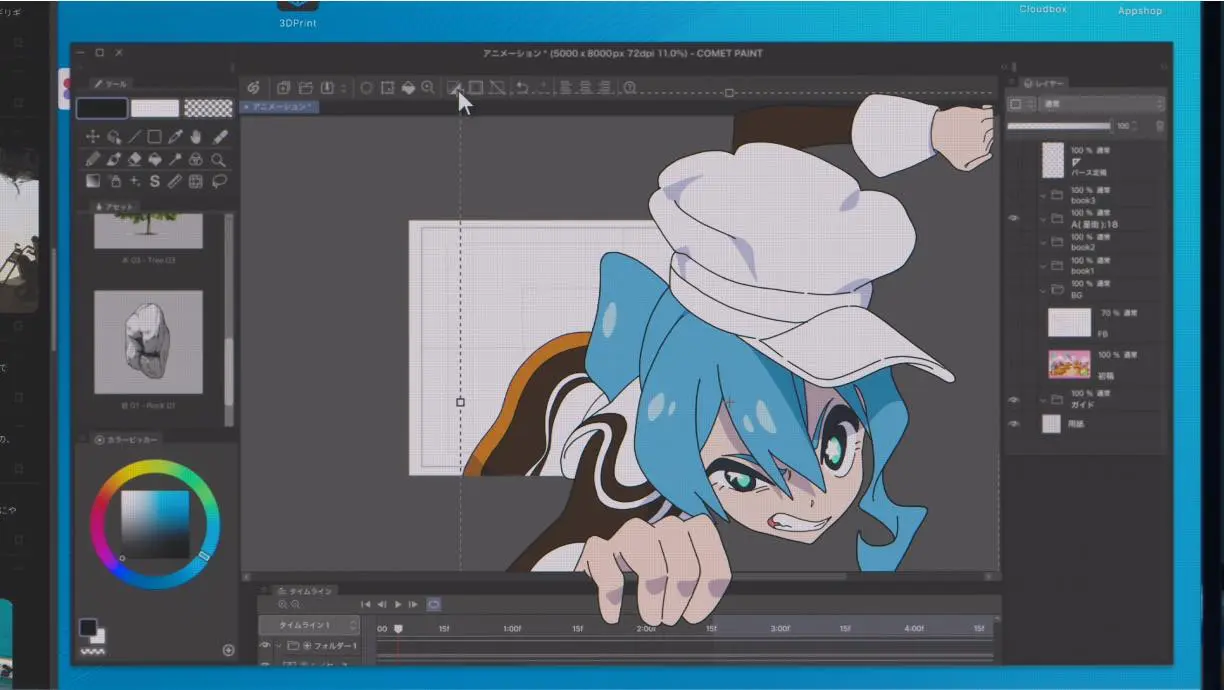Step forward one frame in timeline
This screenshot has height=690, width=1224.
(x=413, y=604)
